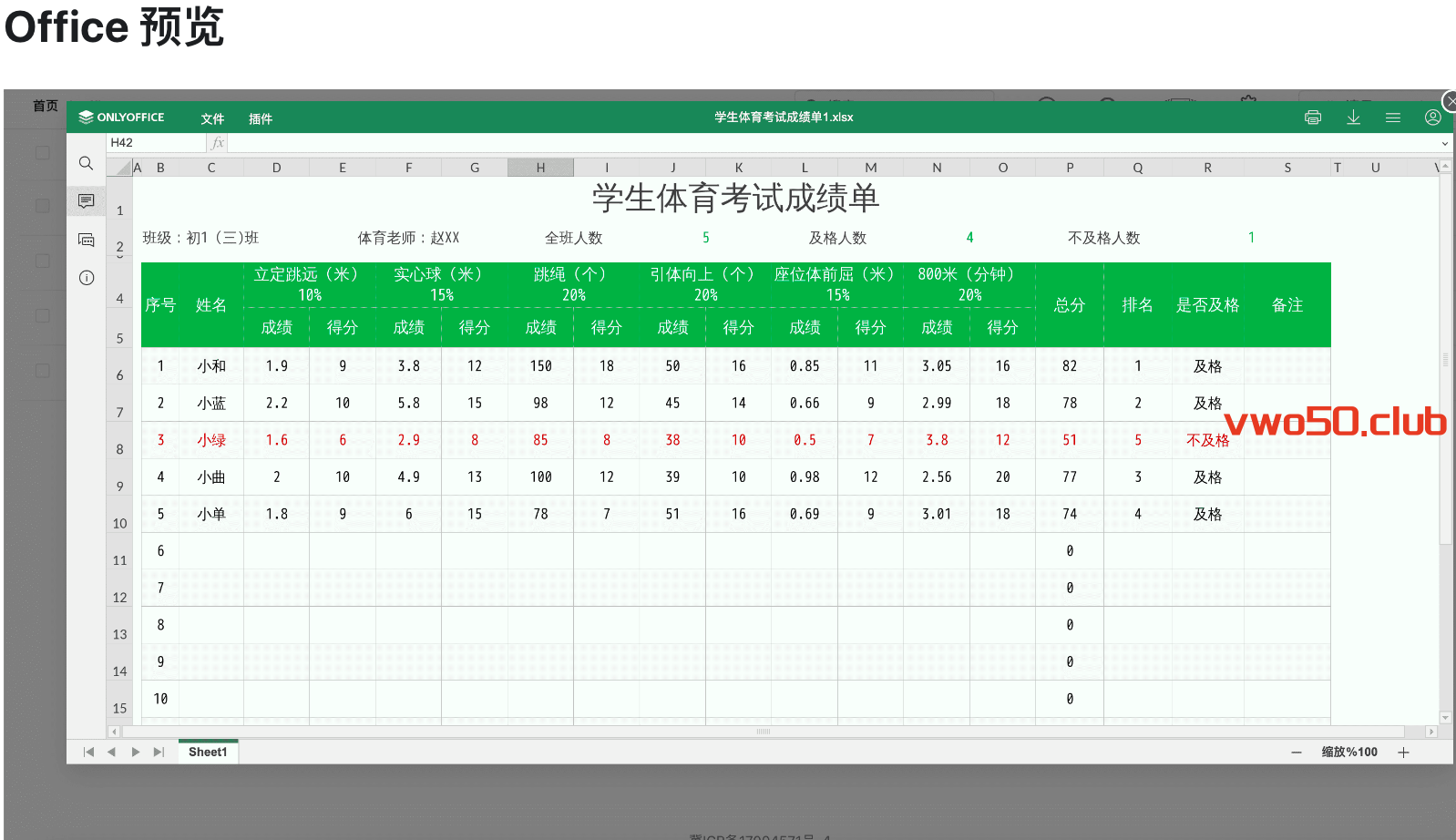Open the comments panel in the left sidebar
Viewport: 1456px width, 840px height.
point(86,201)
